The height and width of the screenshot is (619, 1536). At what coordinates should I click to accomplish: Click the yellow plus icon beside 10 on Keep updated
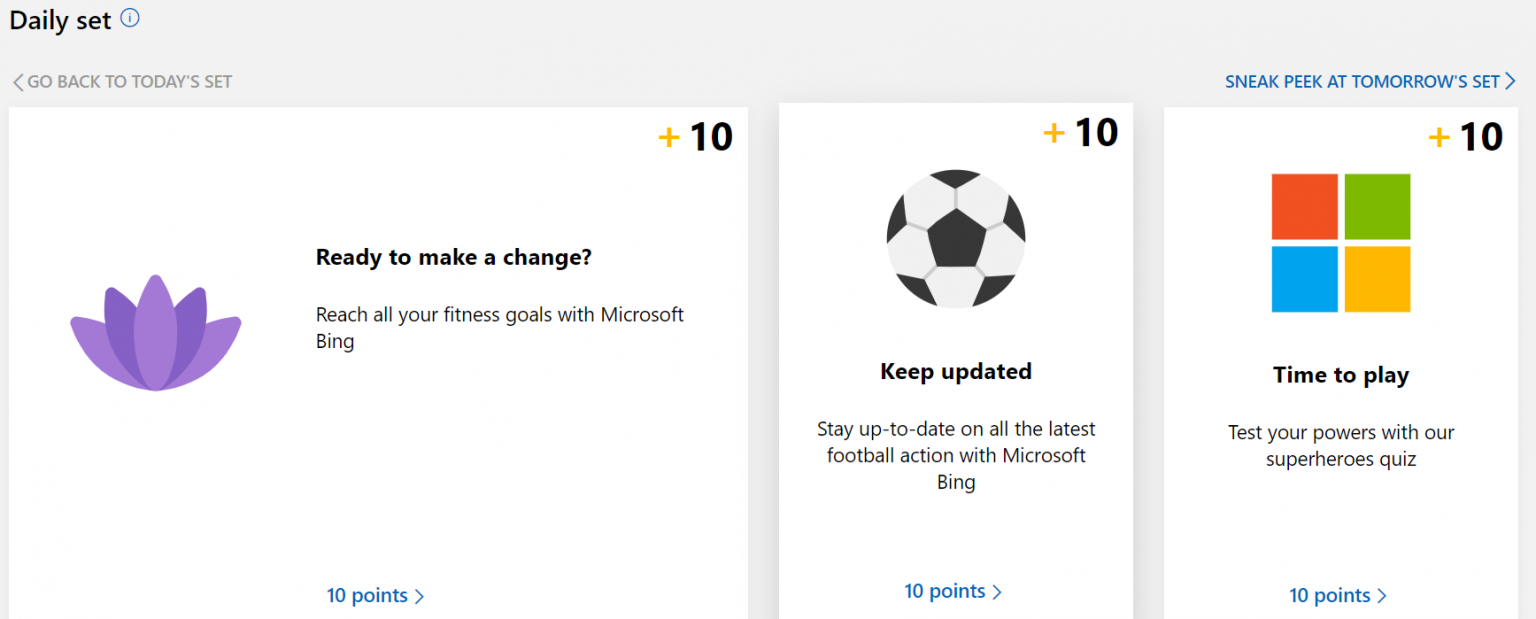pos(1054,131)
